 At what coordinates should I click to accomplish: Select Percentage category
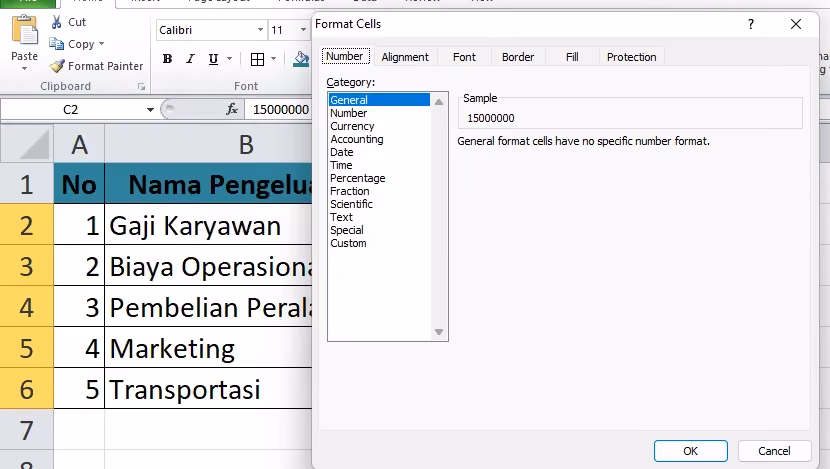[x=379, y=178]
